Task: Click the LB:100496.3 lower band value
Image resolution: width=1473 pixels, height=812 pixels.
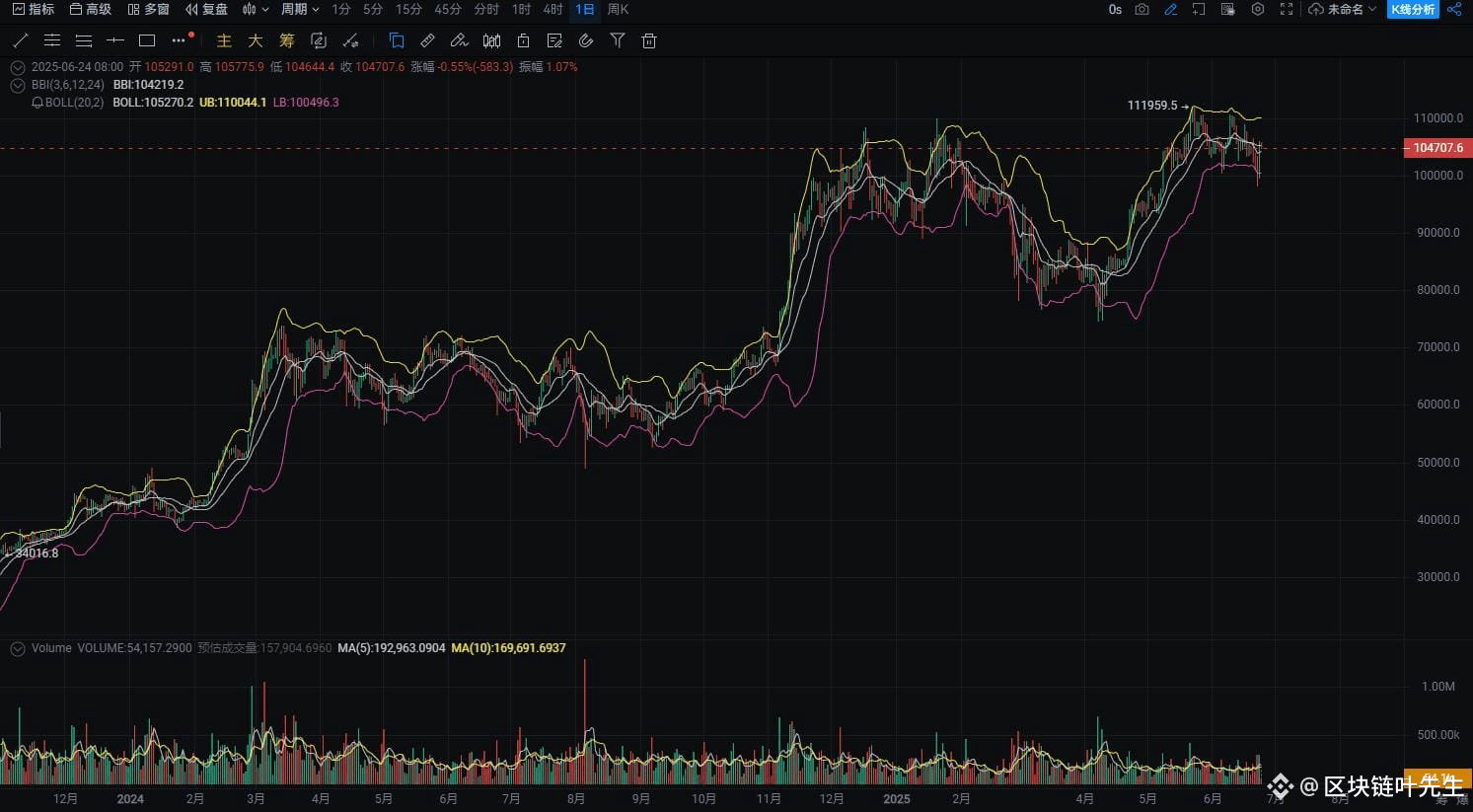Action: coord(306,103)
